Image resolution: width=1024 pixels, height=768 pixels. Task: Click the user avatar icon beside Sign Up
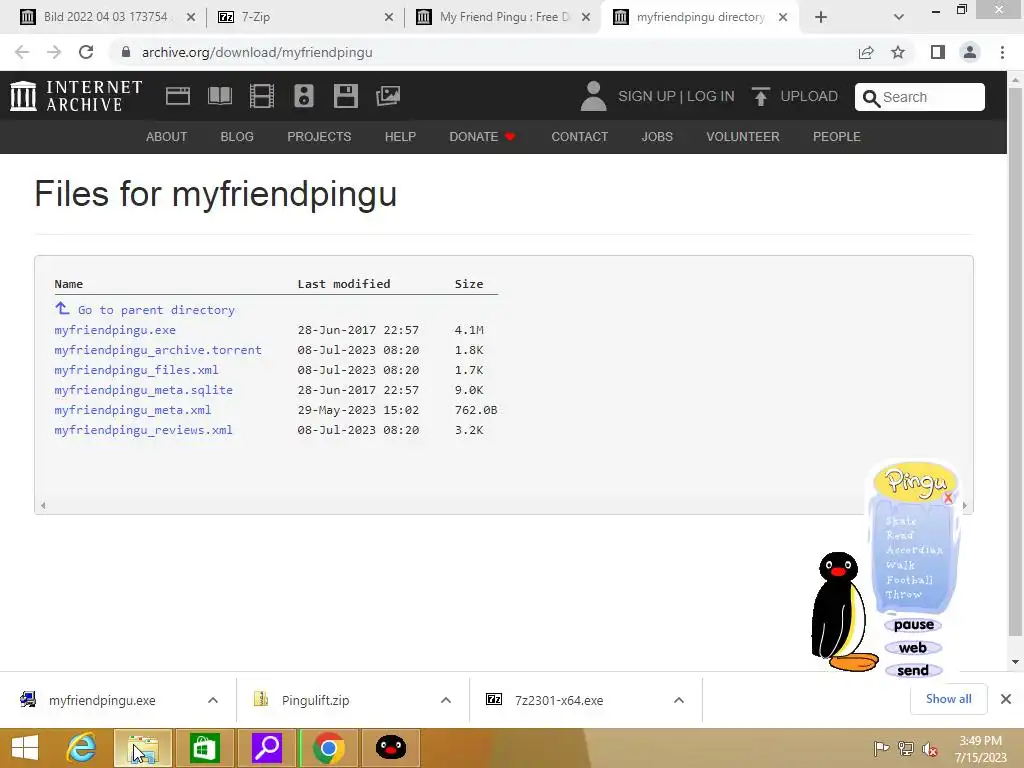(593, 96)
